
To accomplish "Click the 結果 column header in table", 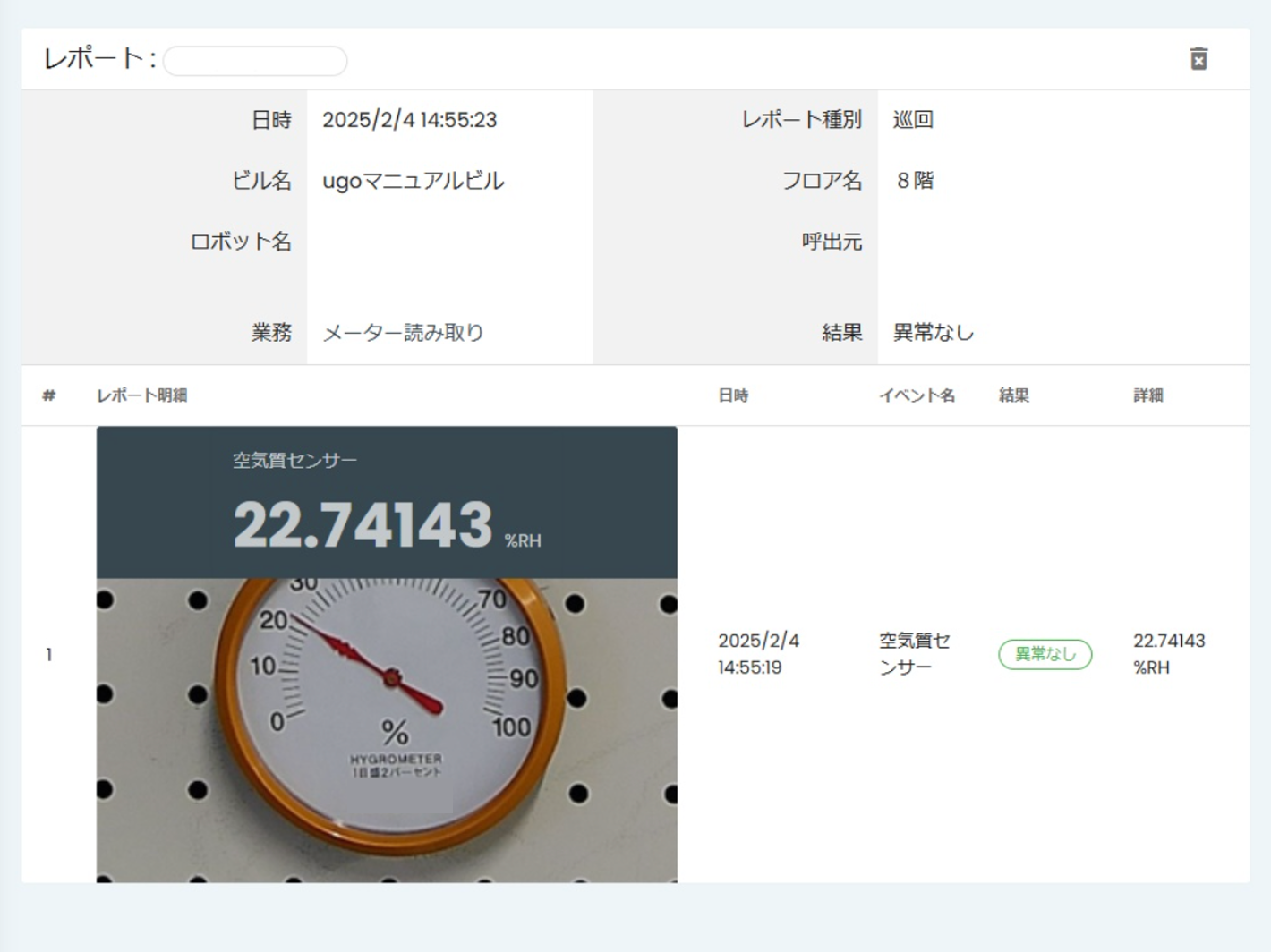I will [x=1014, y=395].
